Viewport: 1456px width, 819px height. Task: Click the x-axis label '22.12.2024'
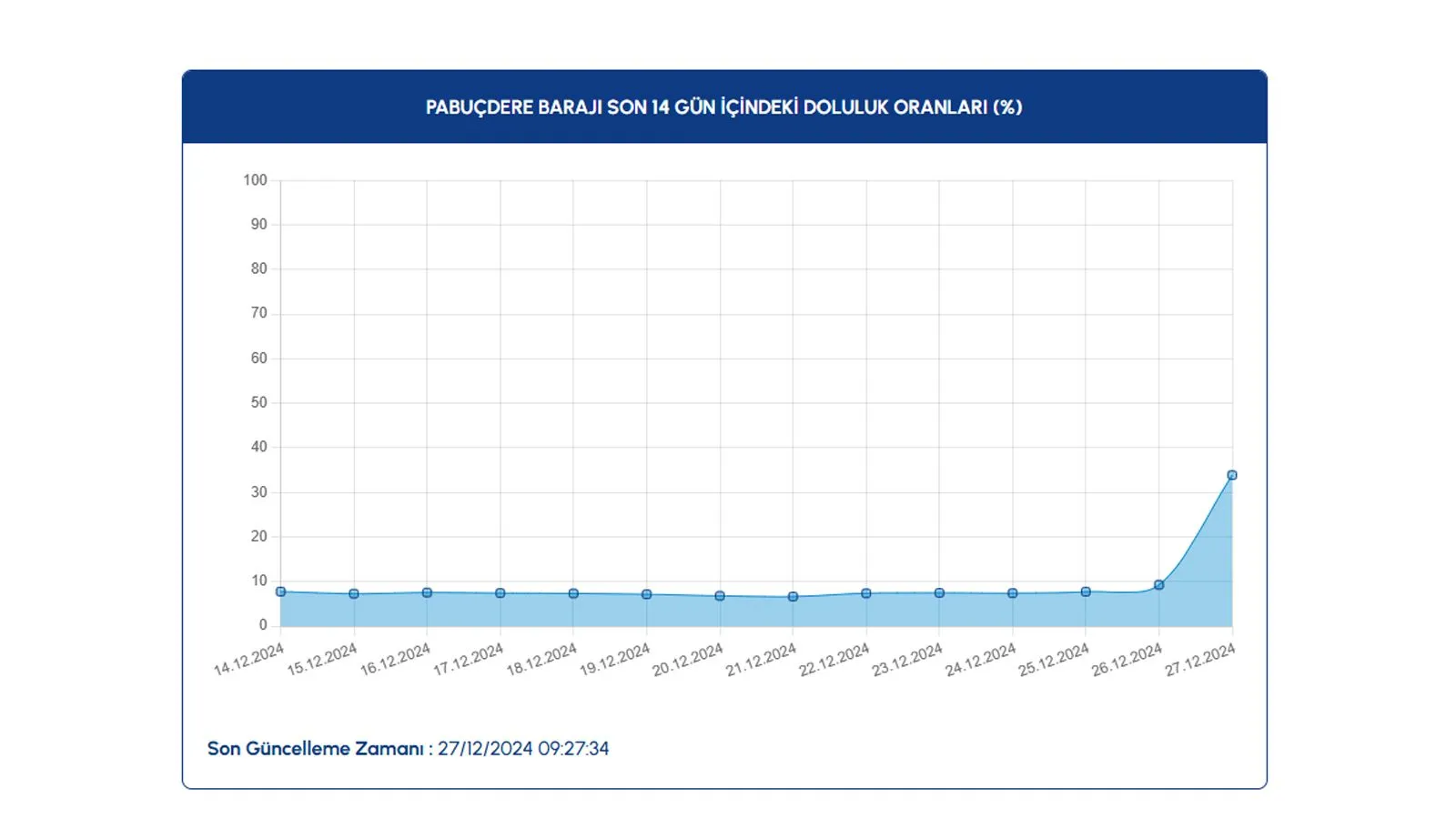tap(834, 660)
